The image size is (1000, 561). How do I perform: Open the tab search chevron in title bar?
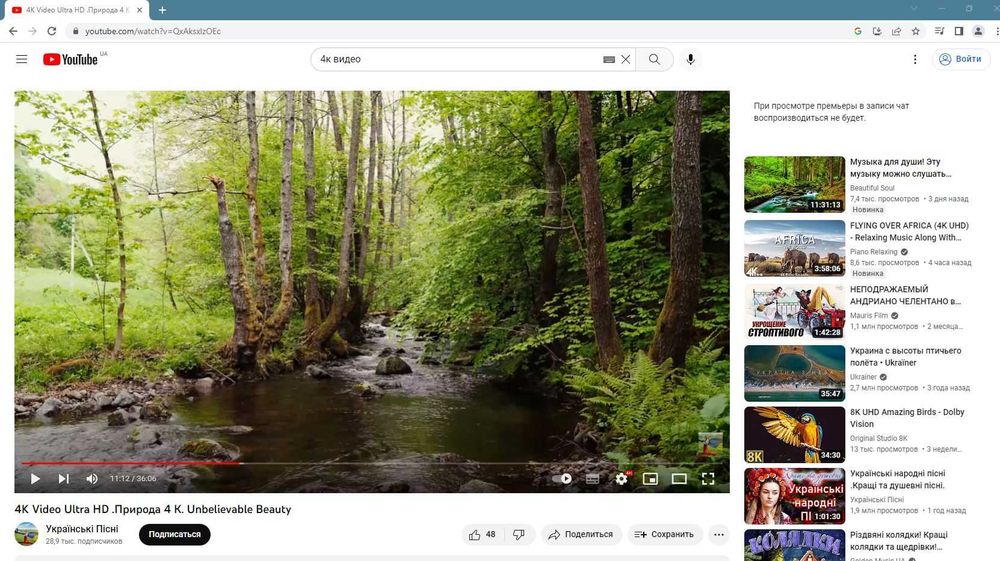coord(914,9)
